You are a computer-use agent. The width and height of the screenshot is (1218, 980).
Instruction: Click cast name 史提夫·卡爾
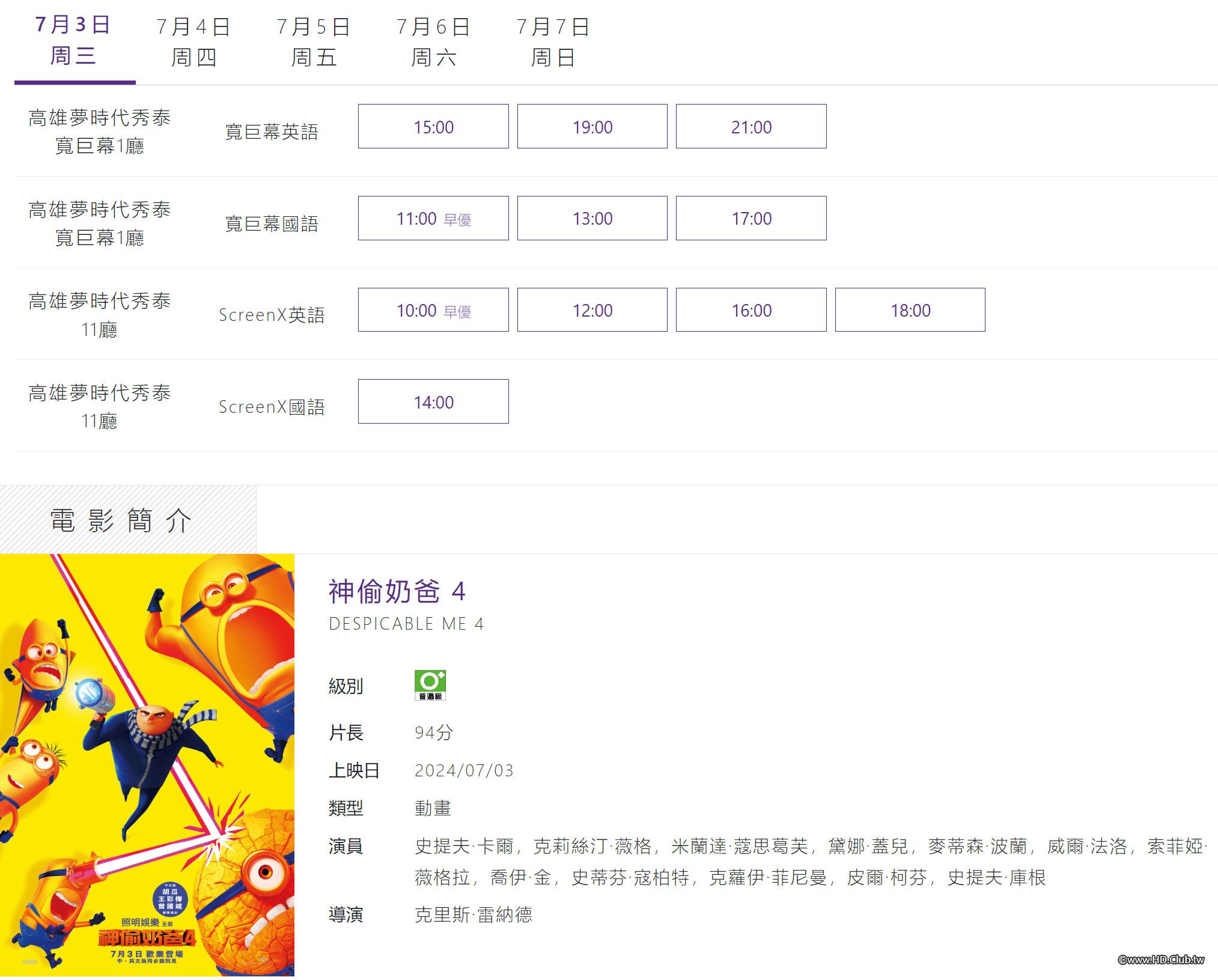464,846
